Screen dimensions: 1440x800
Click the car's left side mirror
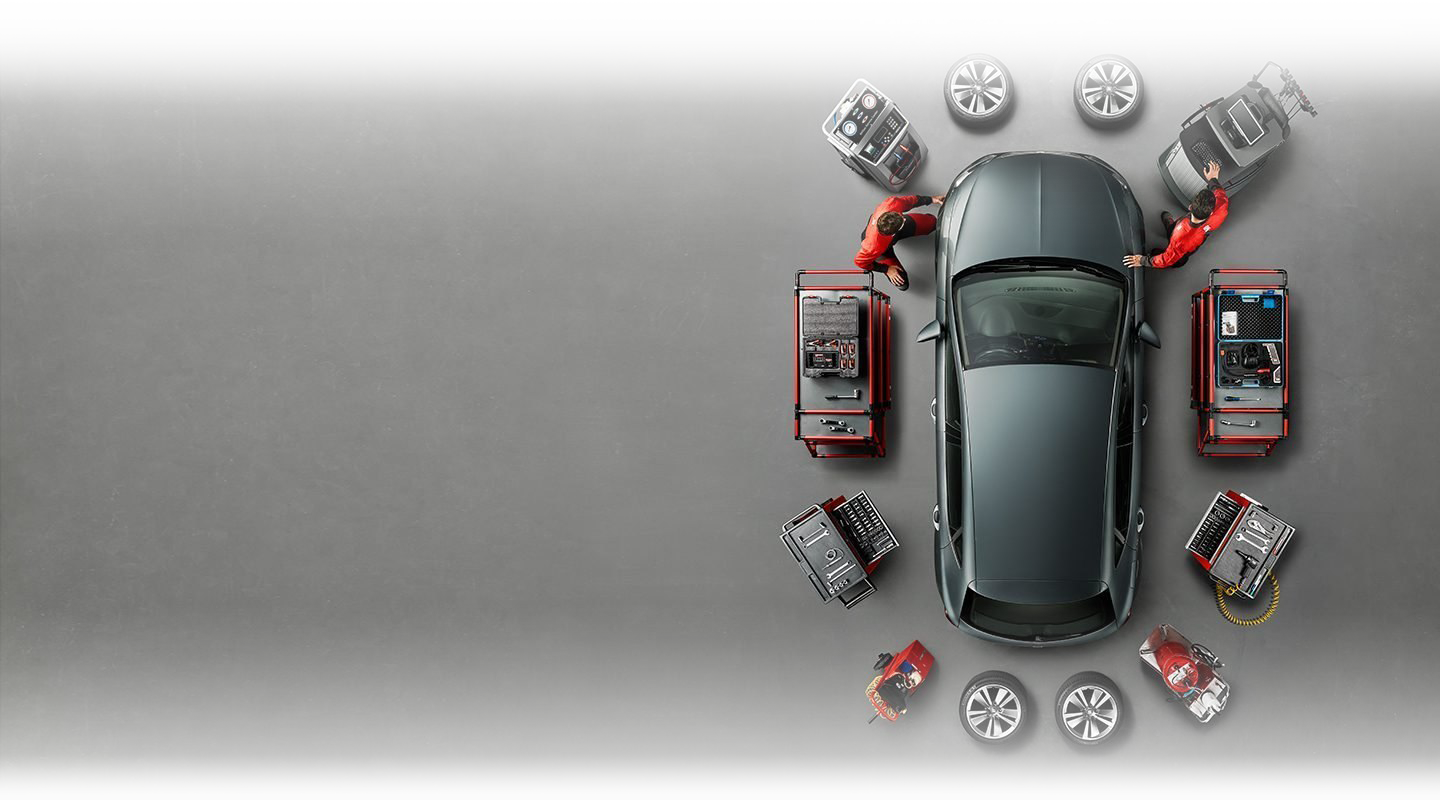point(929,331)
